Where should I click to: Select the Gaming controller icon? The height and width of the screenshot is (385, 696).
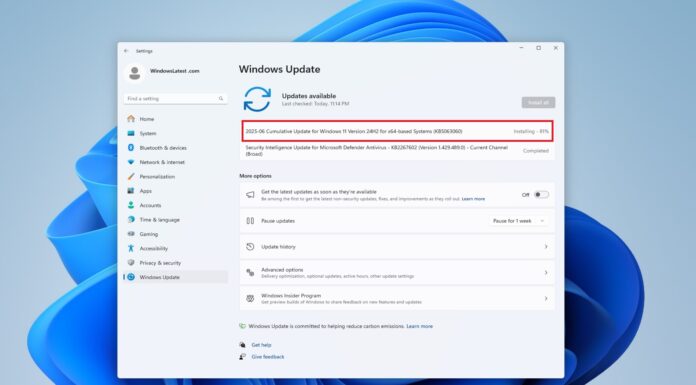click(130, 234)
